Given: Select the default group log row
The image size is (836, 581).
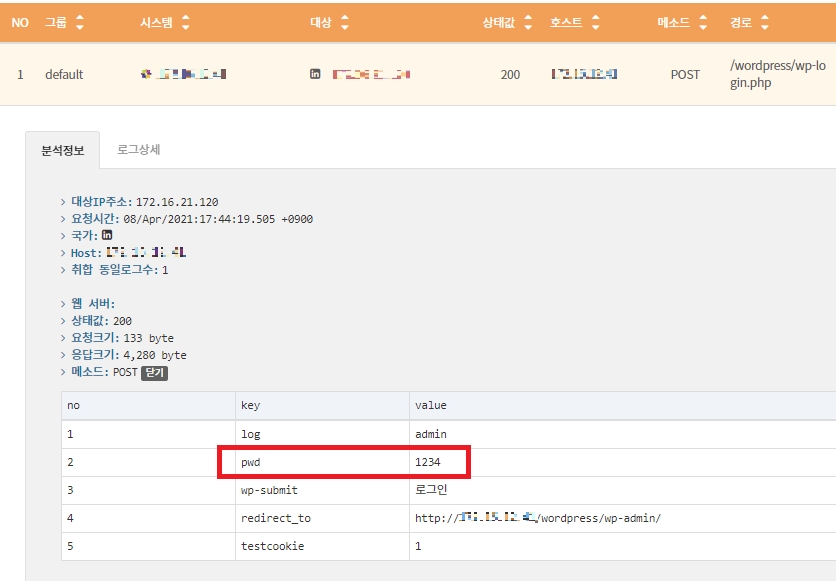Looking at the screenshot, I should (x=64, y=75).
